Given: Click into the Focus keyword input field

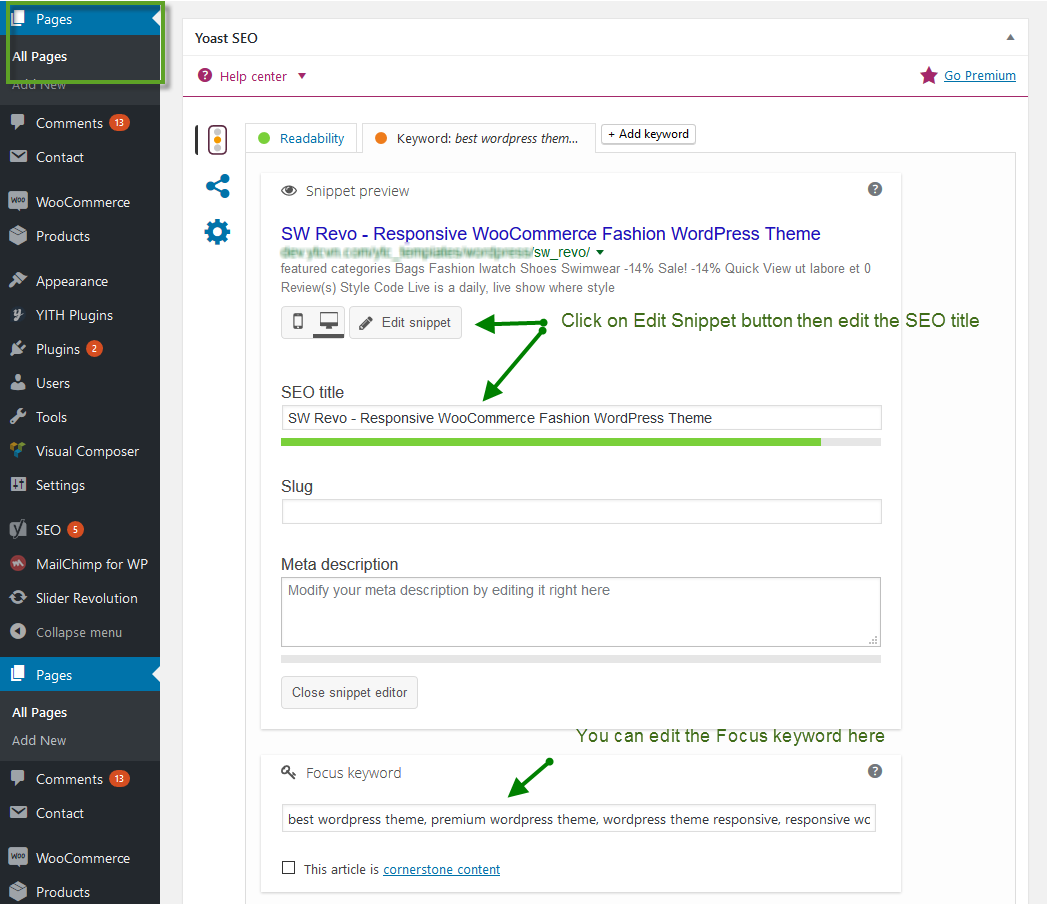Looking at the screenshot, I should (579, 819).
